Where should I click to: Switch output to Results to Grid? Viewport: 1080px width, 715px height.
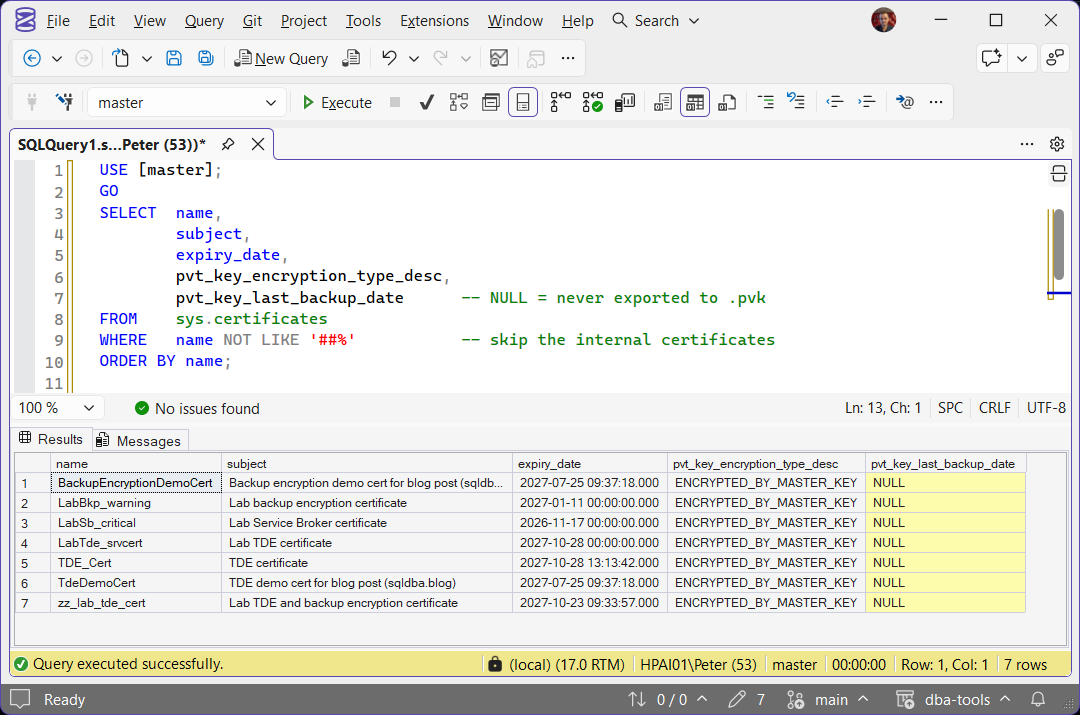click(x=695, y=103)
